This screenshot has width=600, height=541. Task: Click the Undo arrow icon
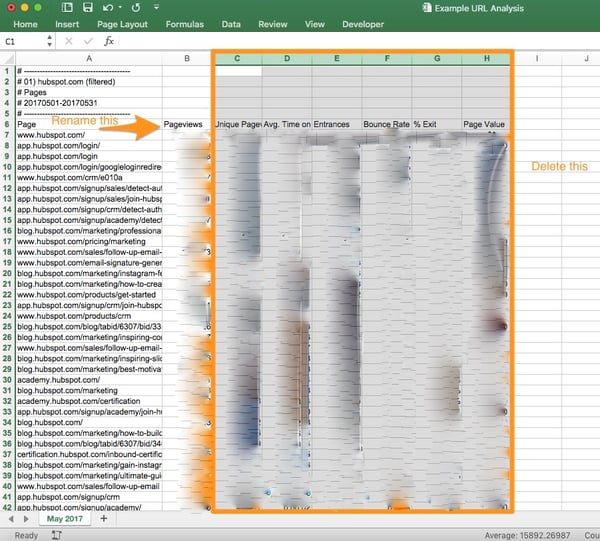pyautogui.click(x=107, y=7)
